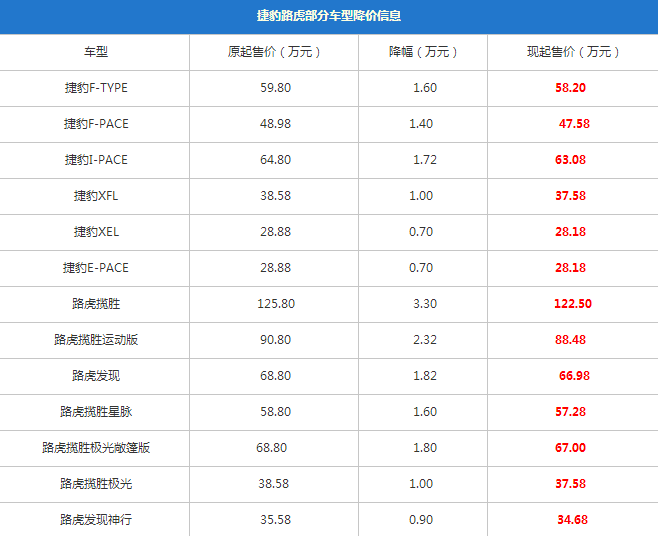Click the price drop 1.82
Image resolution: width=658 pixels, height=536 pixels.
[x=425, y=376]
